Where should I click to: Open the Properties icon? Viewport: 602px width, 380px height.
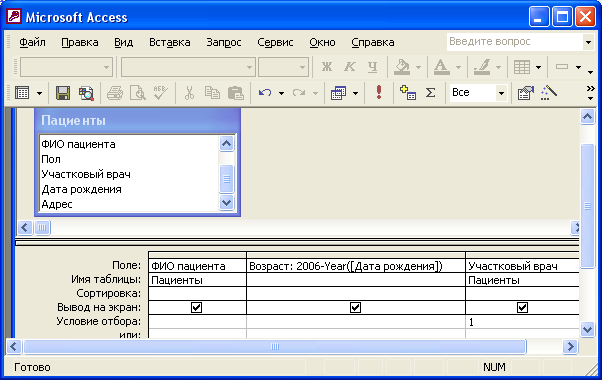pyautogui.click(x=526, y=93)
